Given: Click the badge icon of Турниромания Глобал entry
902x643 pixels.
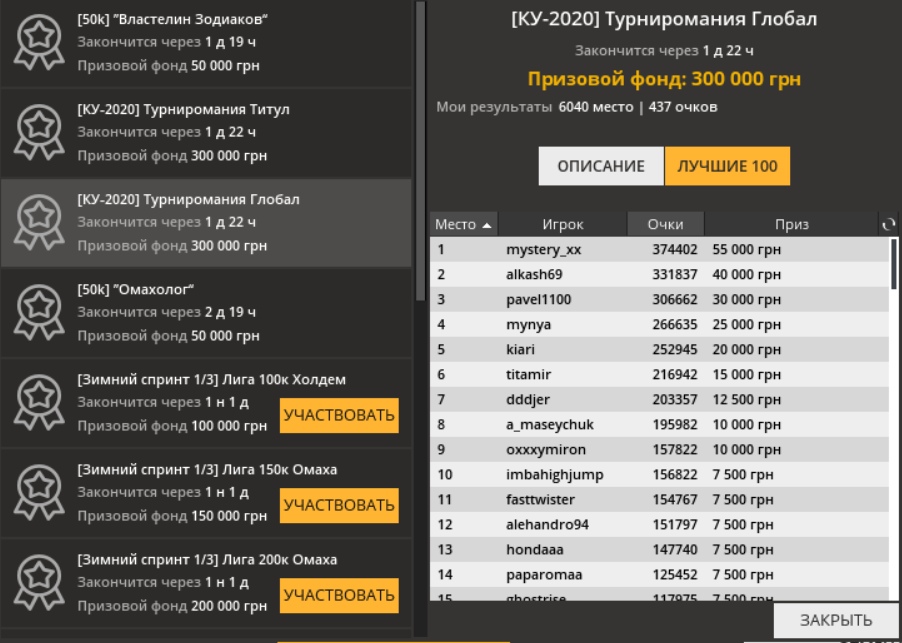Looking at the screenshot, I should [x=39, y=222].
